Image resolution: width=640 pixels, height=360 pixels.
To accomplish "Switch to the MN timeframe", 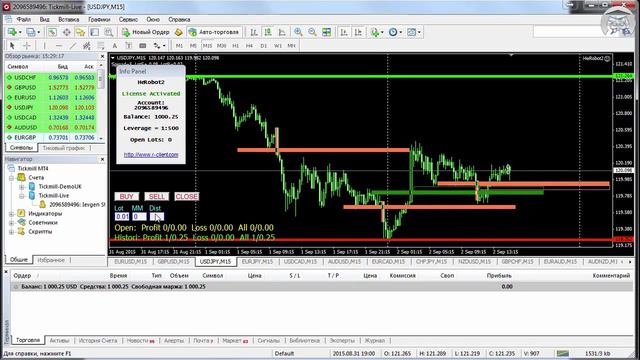I will click(x=291, y=46).
